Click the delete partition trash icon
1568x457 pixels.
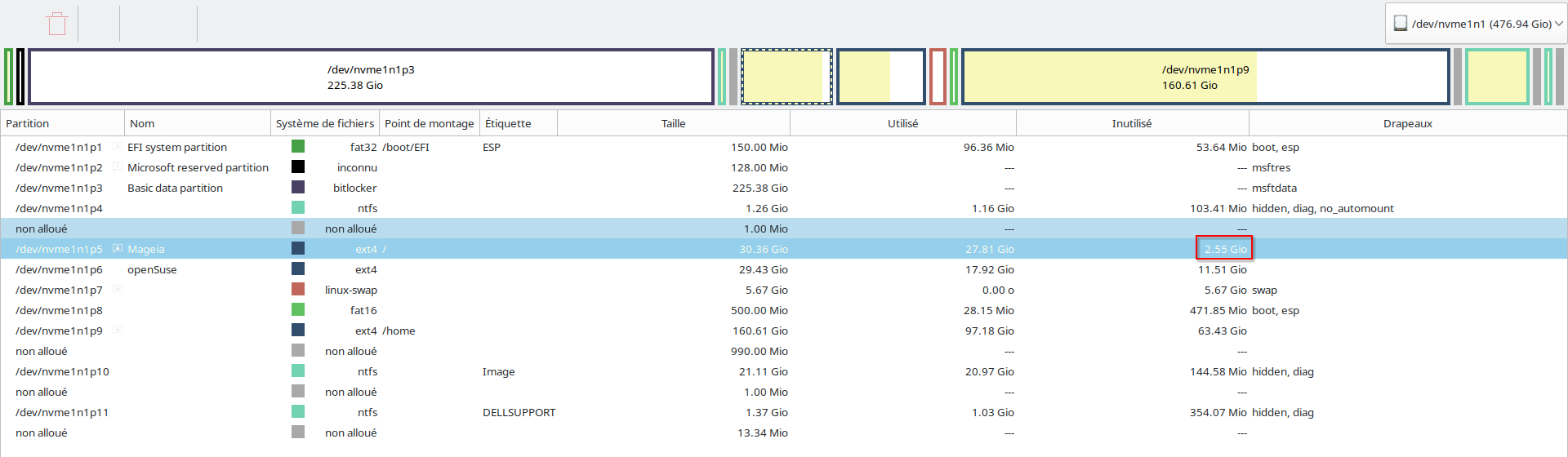point(57,24)
